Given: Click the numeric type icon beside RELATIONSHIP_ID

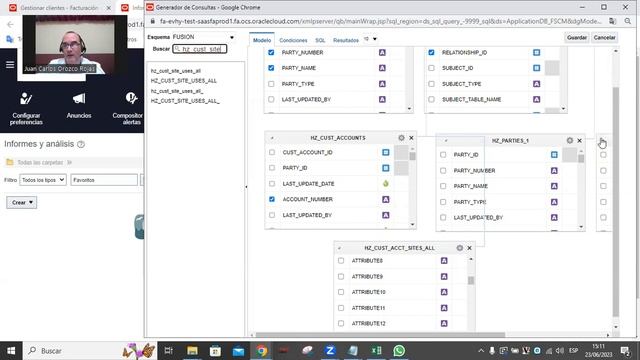Looking at the screenshot, I should coord(536,52).
